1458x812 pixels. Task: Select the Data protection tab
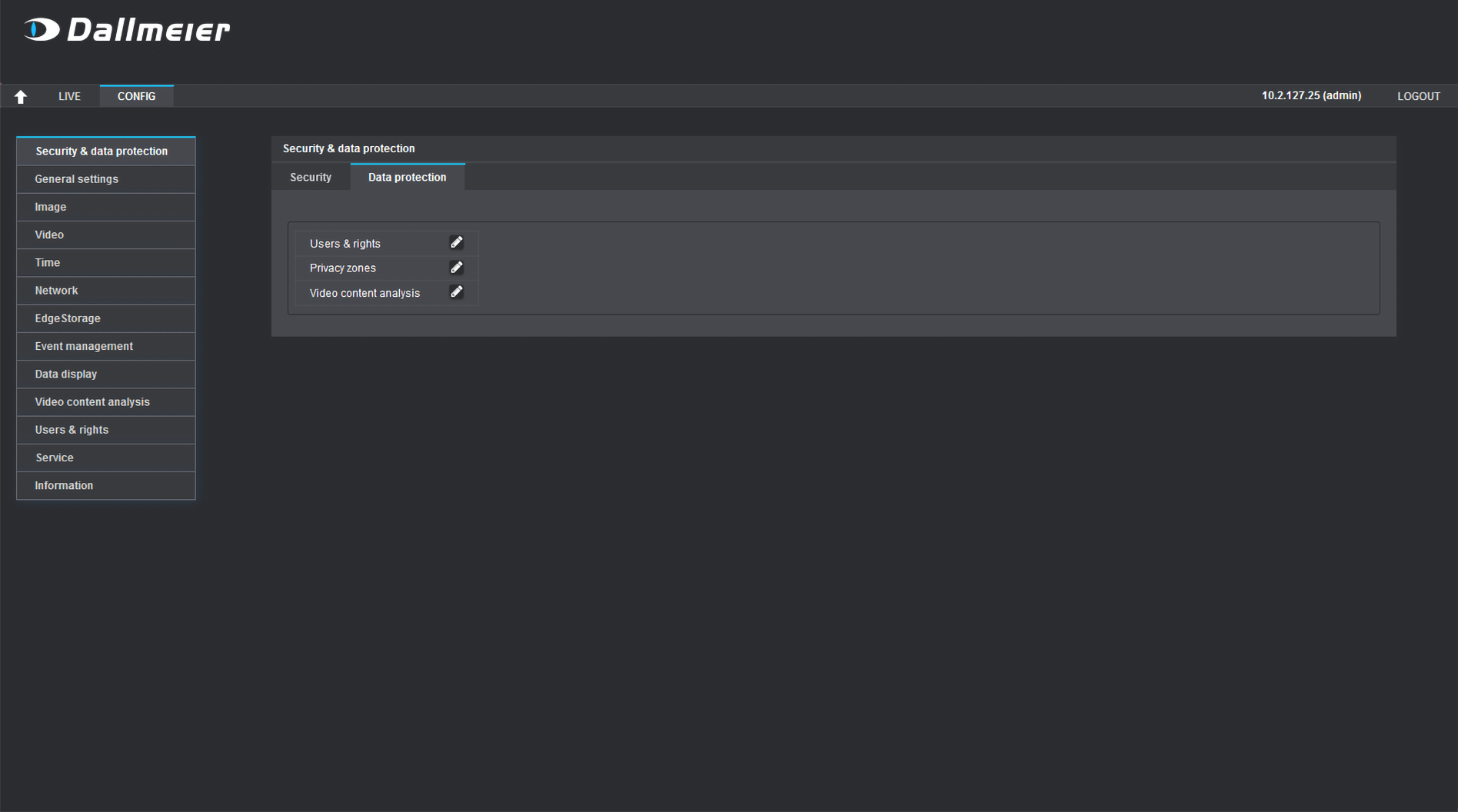pos(407,177)
